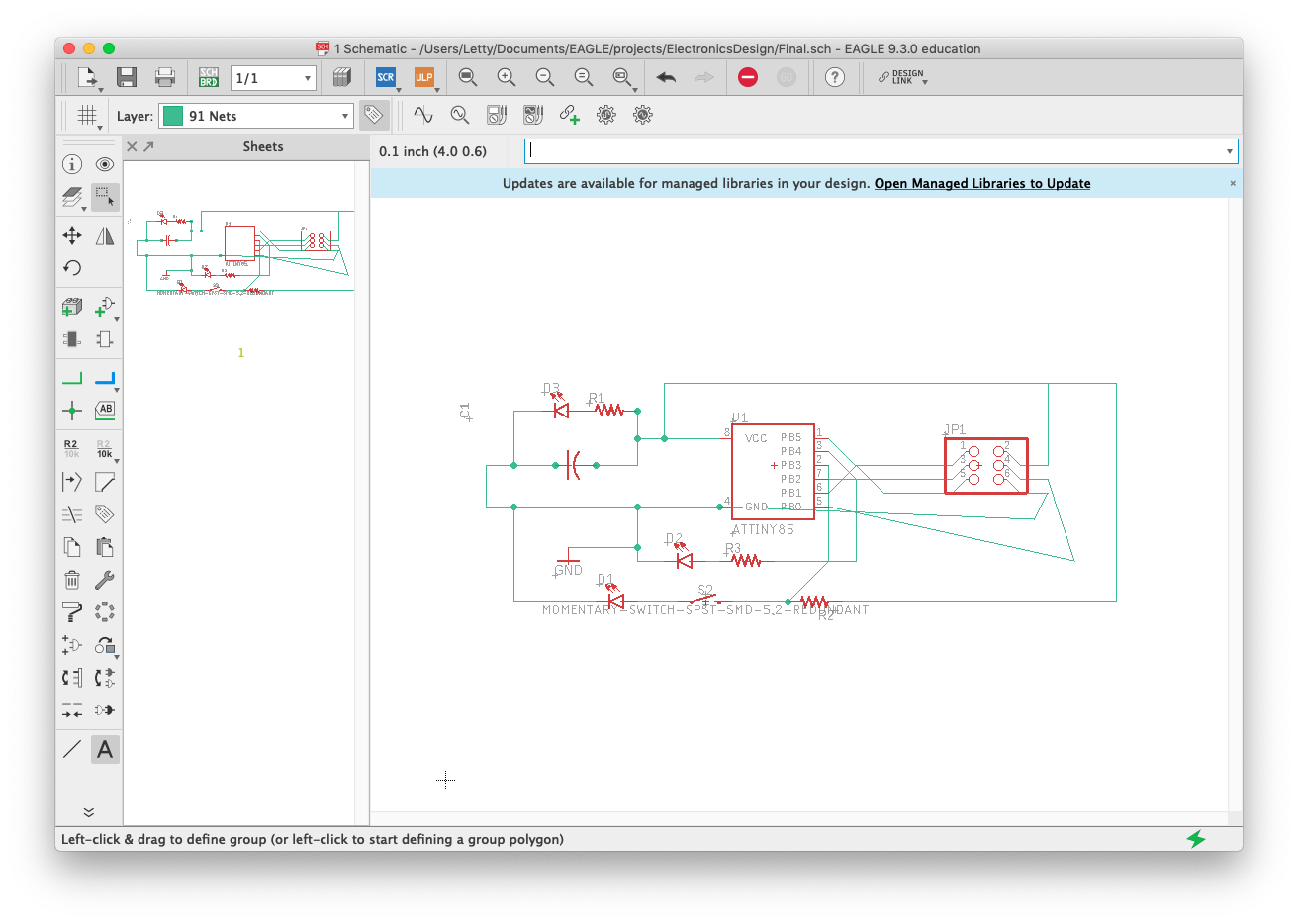This screenshot has width=1298, height=924.
Task: Launch the ULP user program icon
Action: [x=423, y=77]
